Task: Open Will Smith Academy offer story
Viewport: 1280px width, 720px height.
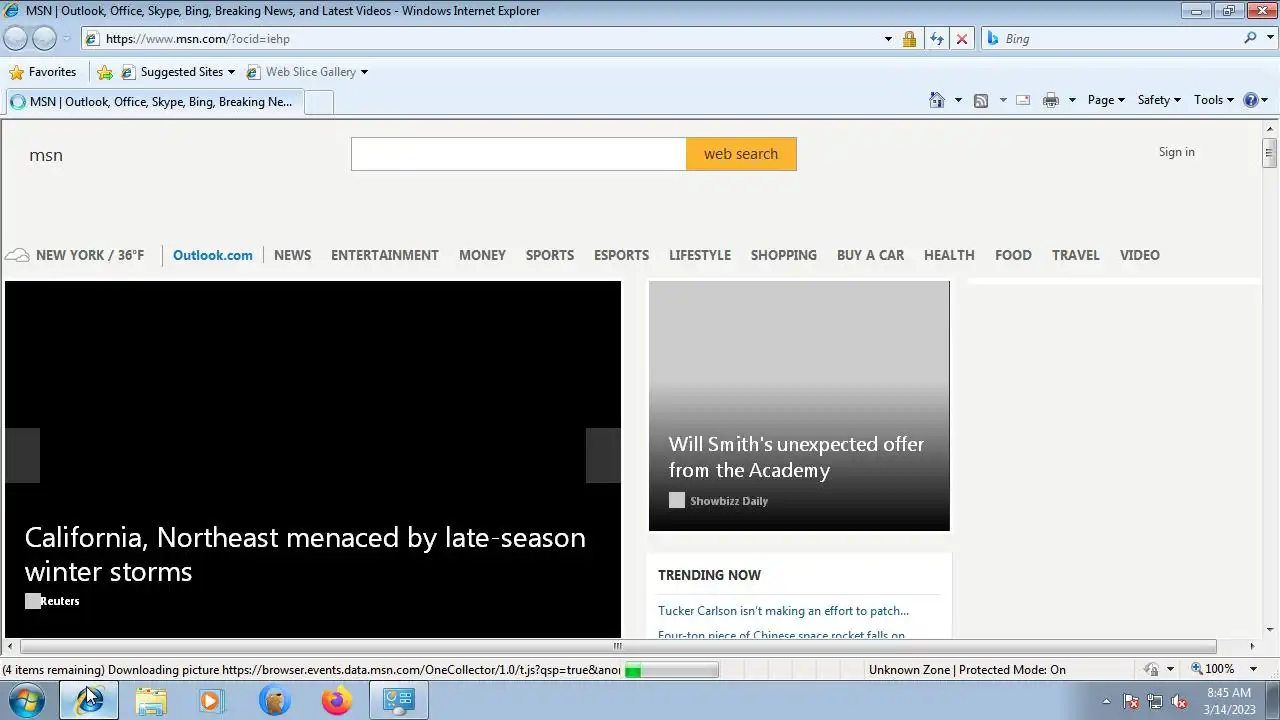Action: (796, 457)
